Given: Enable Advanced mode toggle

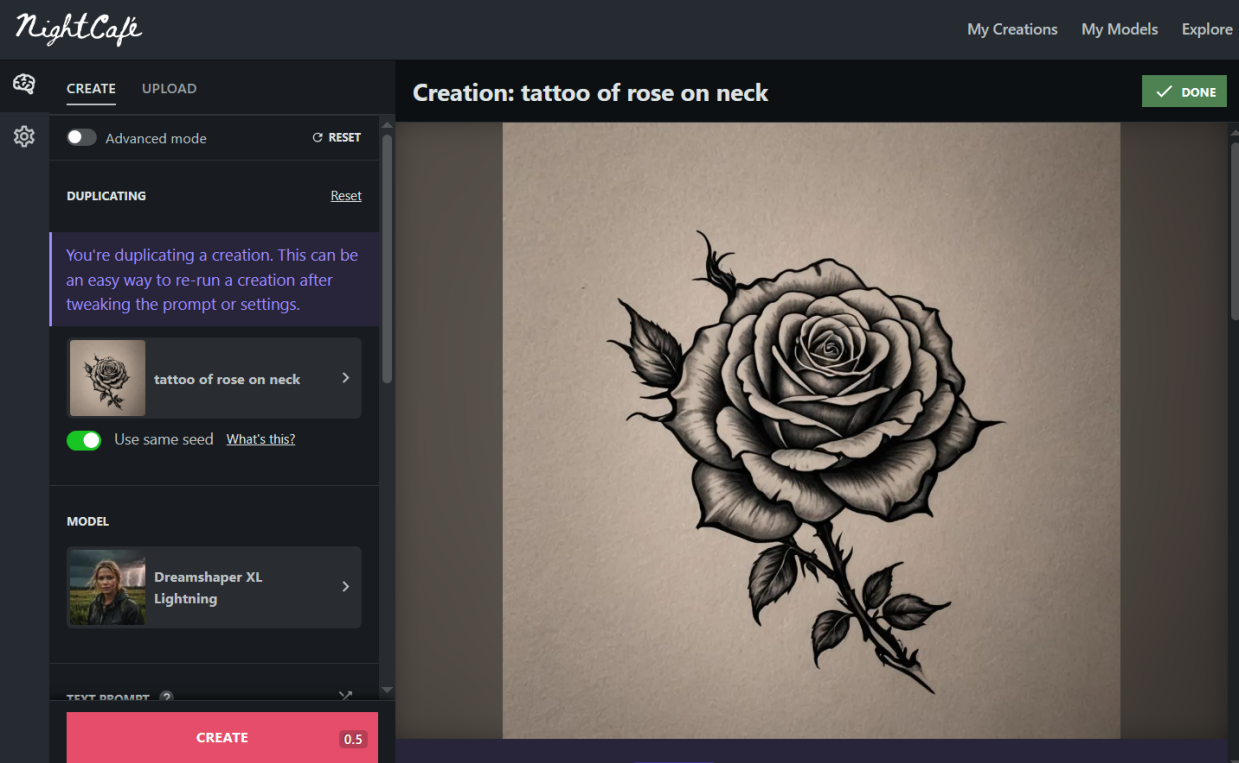Looking at the screenshot, I should [x=82, y=138].
